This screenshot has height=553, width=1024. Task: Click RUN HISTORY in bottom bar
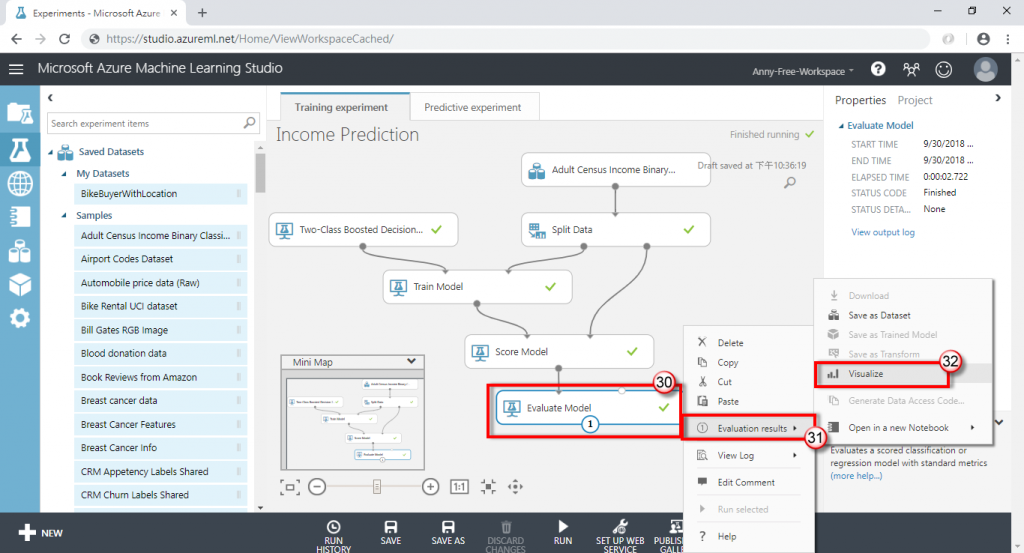point(333,536)
